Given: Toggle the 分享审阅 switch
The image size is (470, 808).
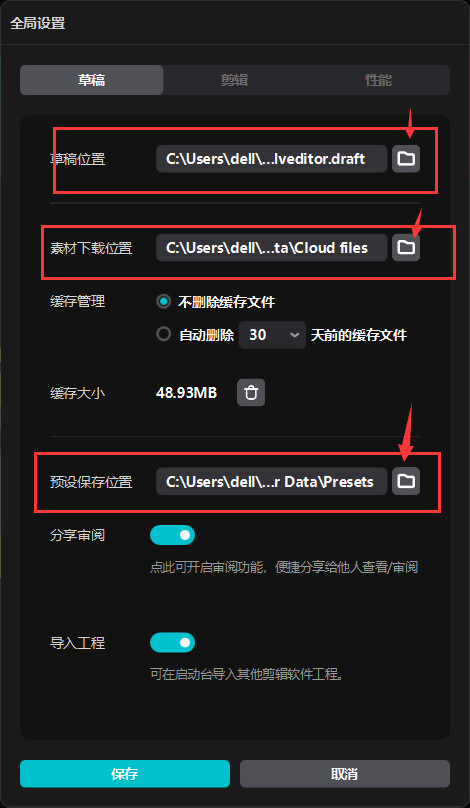Looking at the screenshot, I should point(173,535).
